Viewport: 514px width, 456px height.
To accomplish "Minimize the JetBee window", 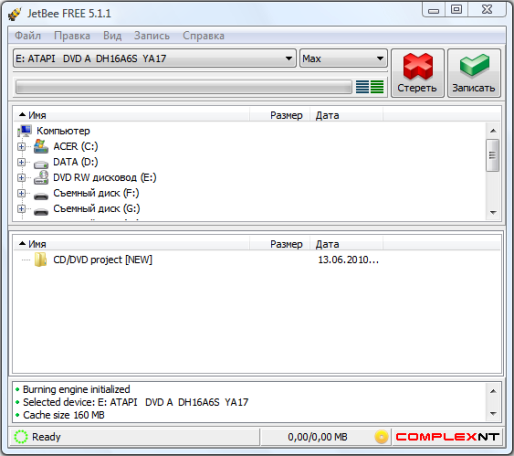I will tap(433, 10).
